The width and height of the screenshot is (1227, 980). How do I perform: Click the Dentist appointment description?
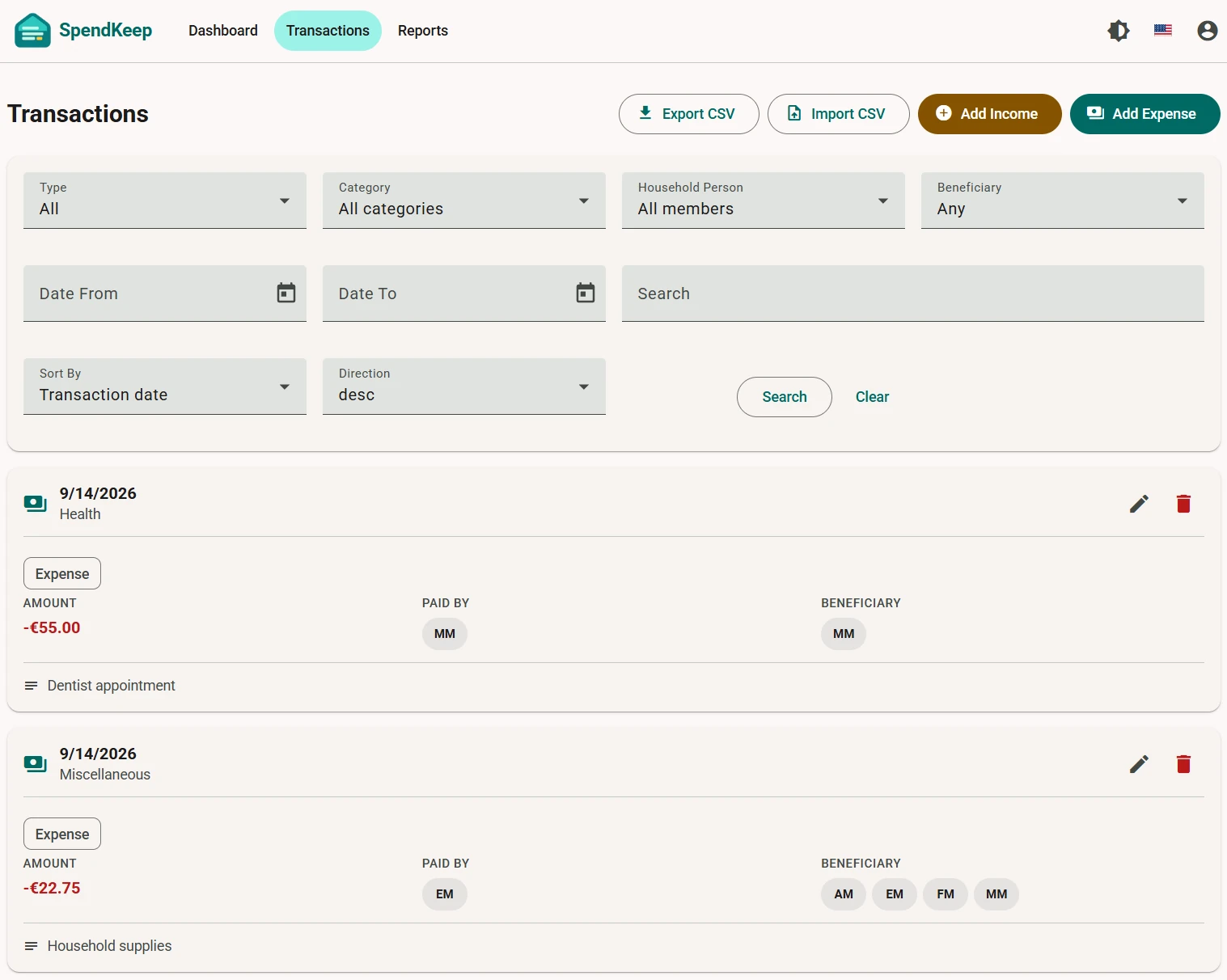click(x=112, y=686)
